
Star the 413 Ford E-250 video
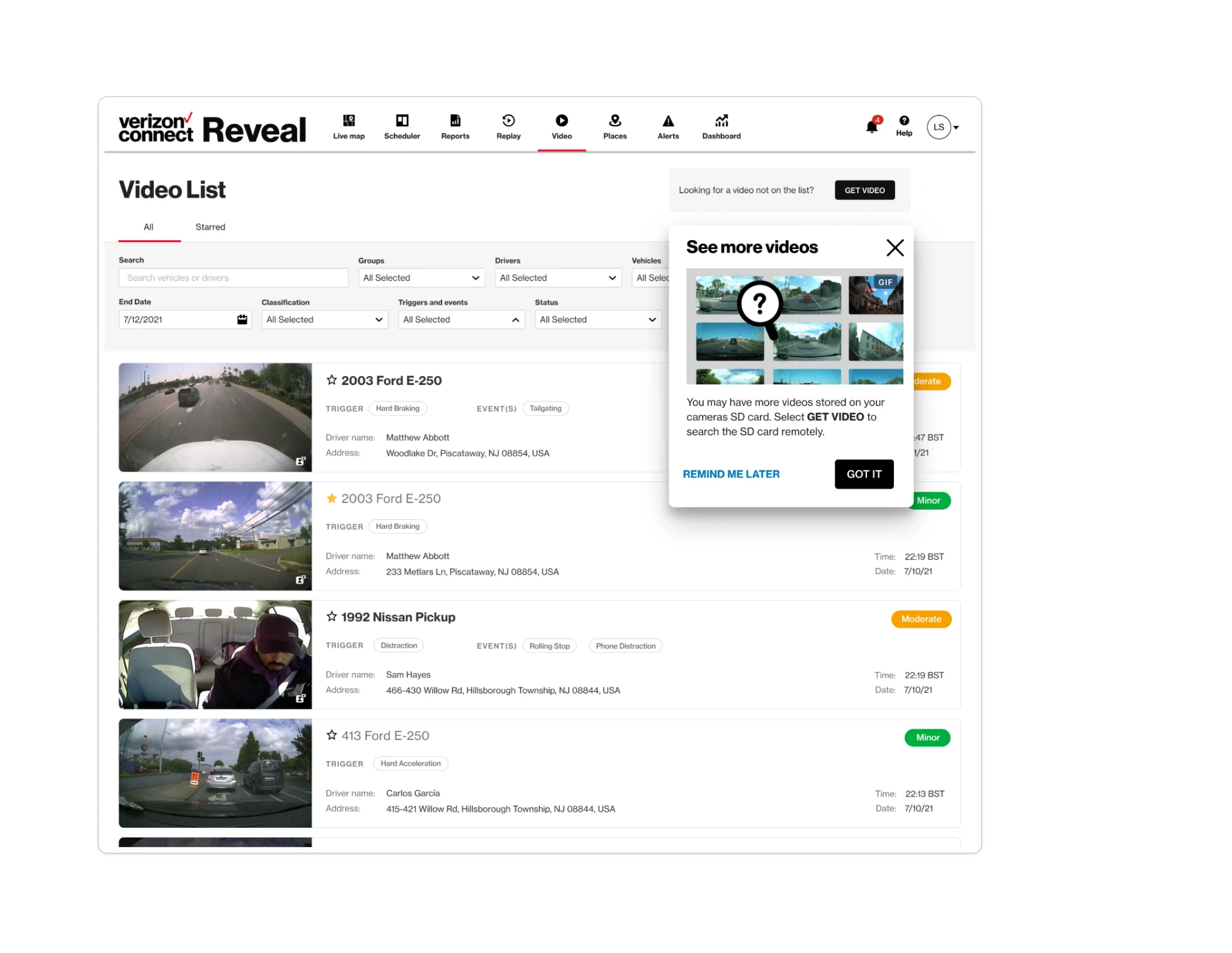pos(331,735)
